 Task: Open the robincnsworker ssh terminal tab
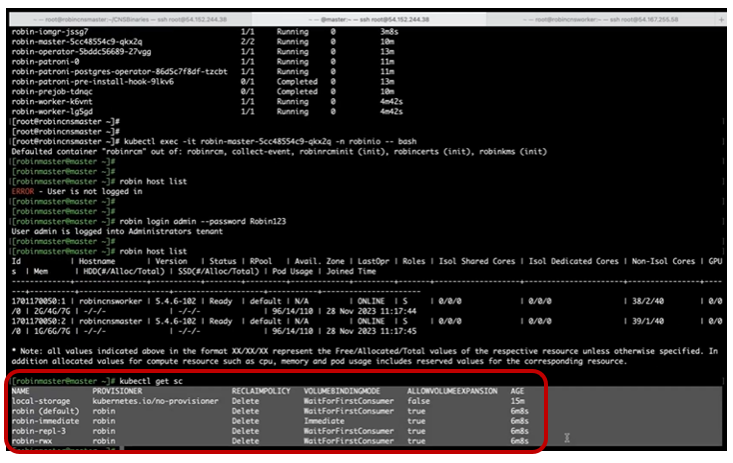click(x=600, y=19)
